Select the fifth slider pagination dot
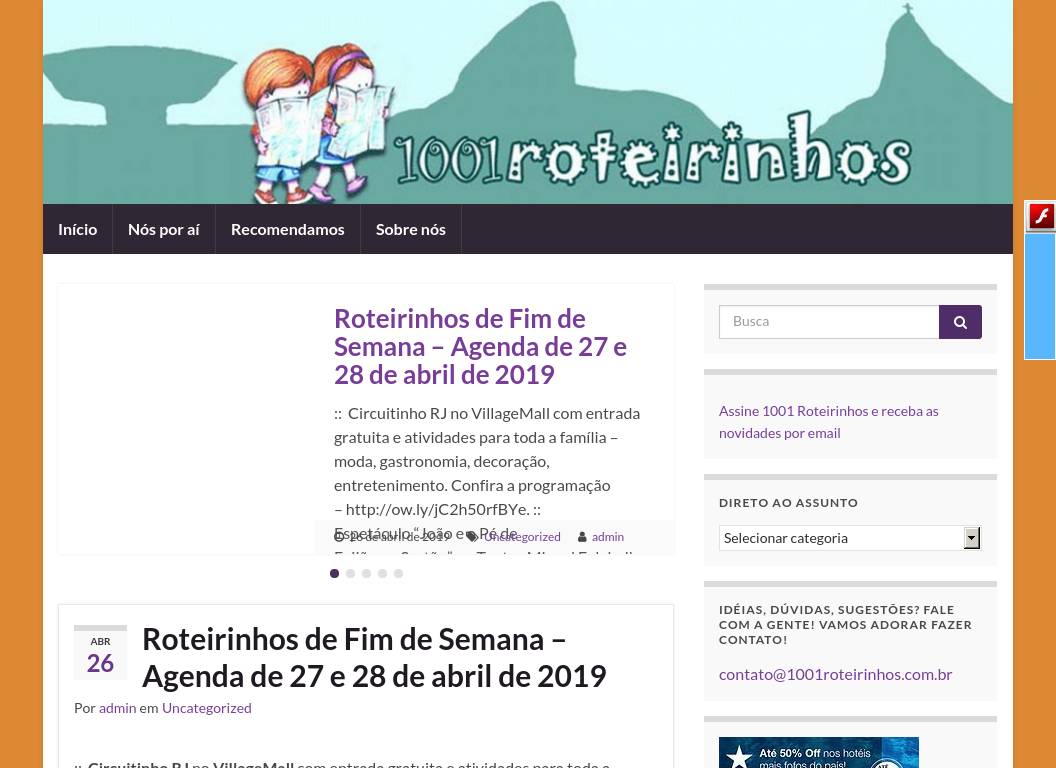This screenshot has width=1056, height=768. tap(399, 573)
